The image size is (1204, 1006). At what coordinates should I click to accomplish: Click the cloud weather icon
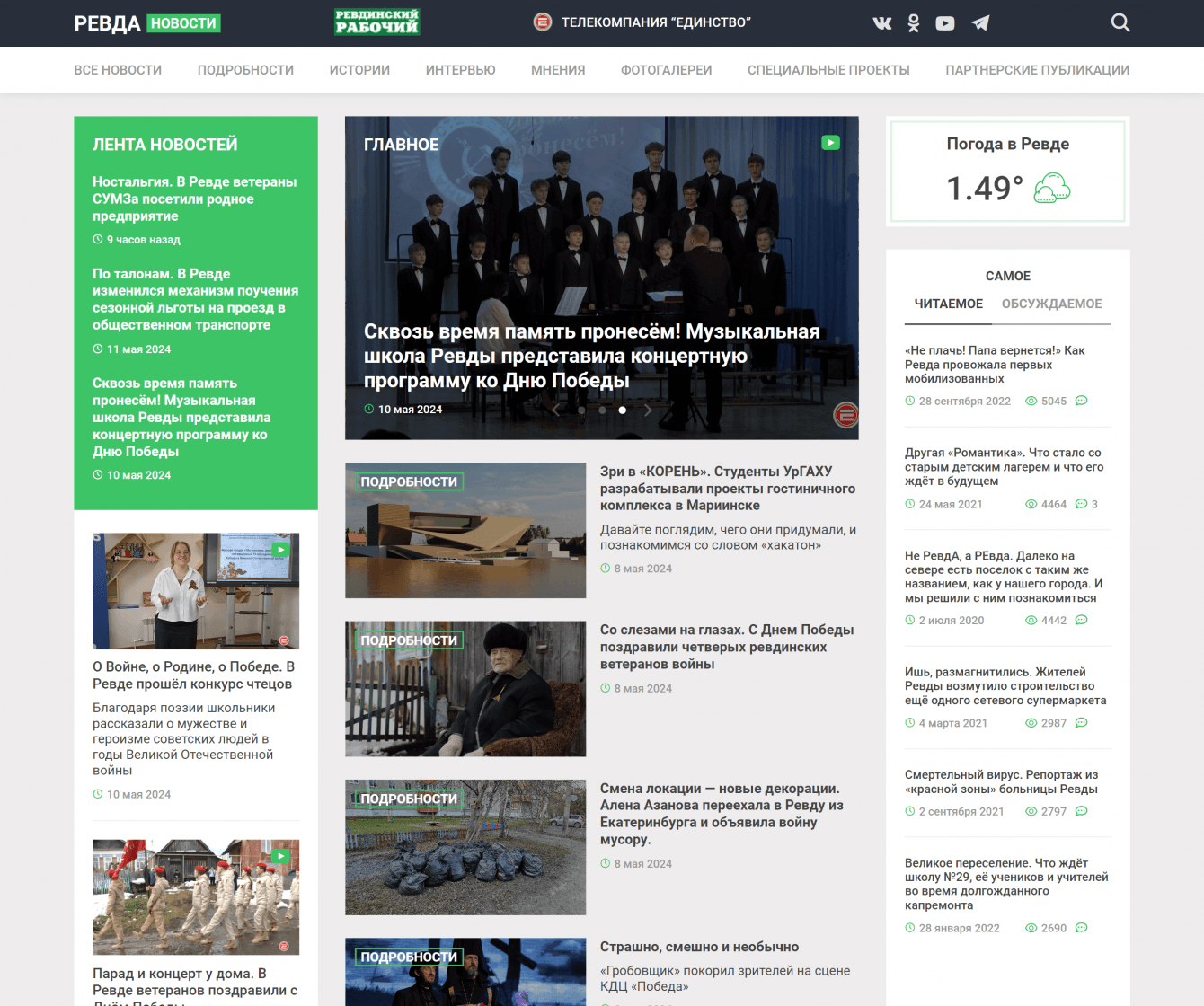coord(1052,189)
